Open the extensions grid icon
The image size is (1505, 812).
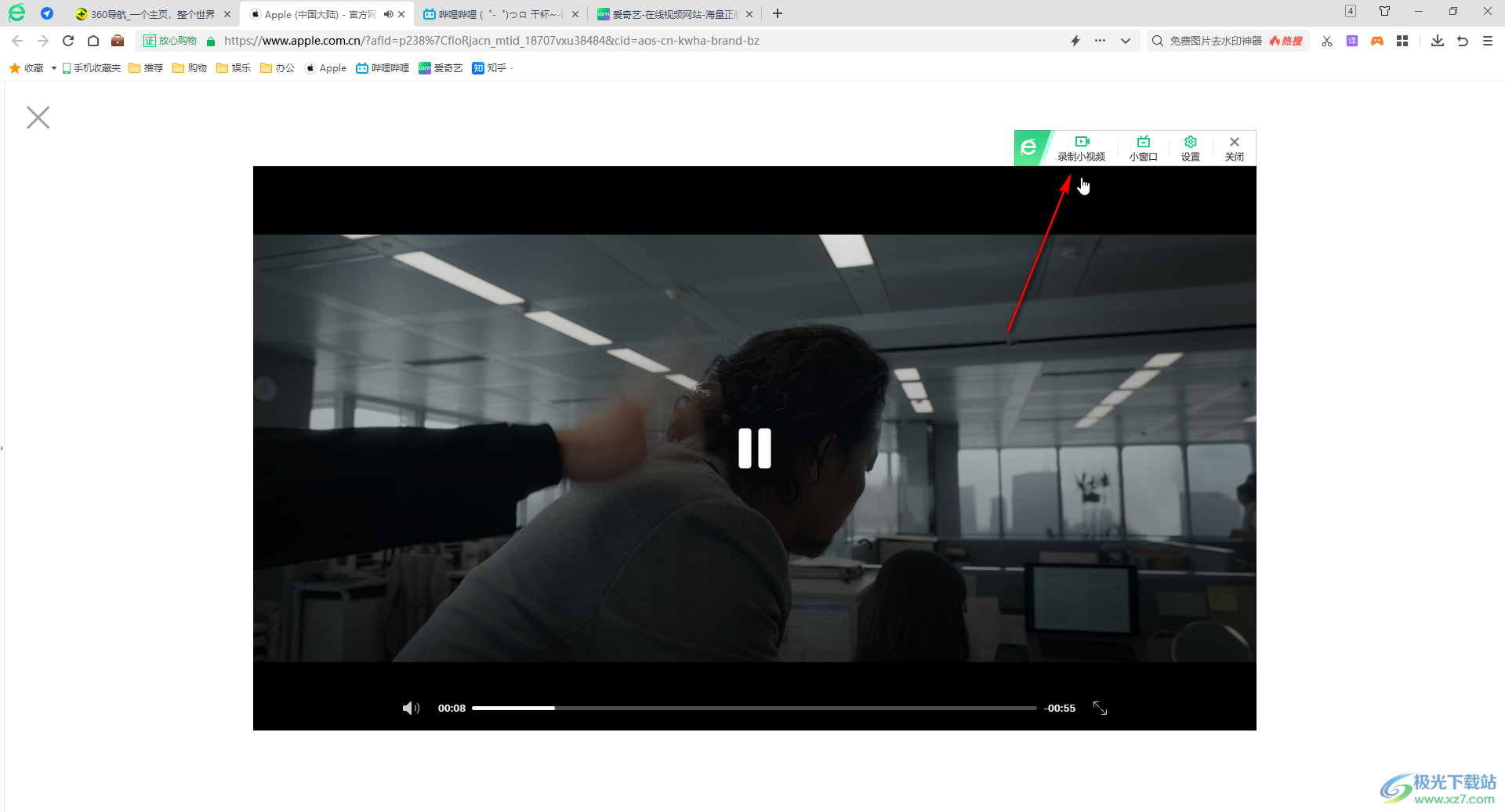[1402, 41]
